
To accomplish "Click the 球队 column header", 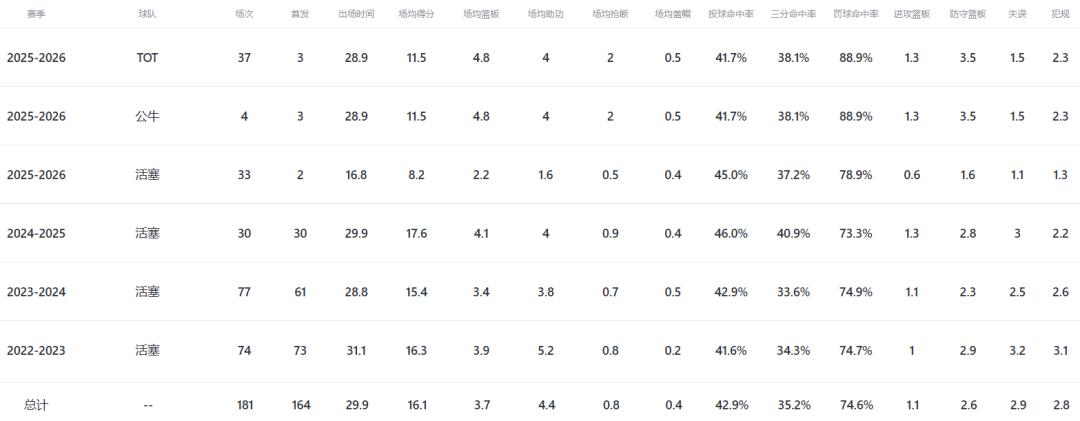I will coord(147,15).
